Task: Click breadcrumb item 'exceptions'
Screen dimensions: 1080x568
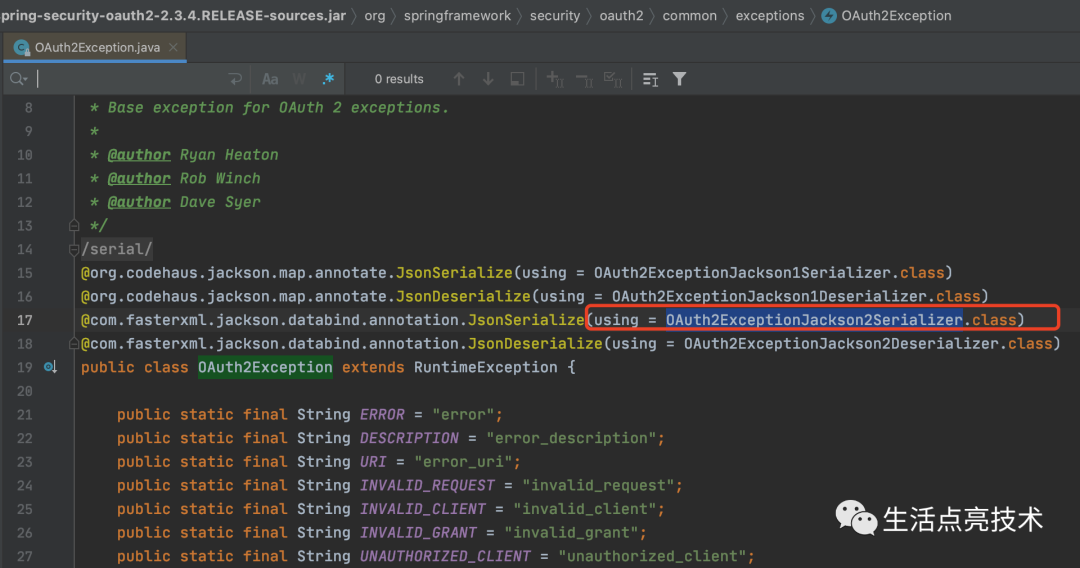Action: pos(769,16)
